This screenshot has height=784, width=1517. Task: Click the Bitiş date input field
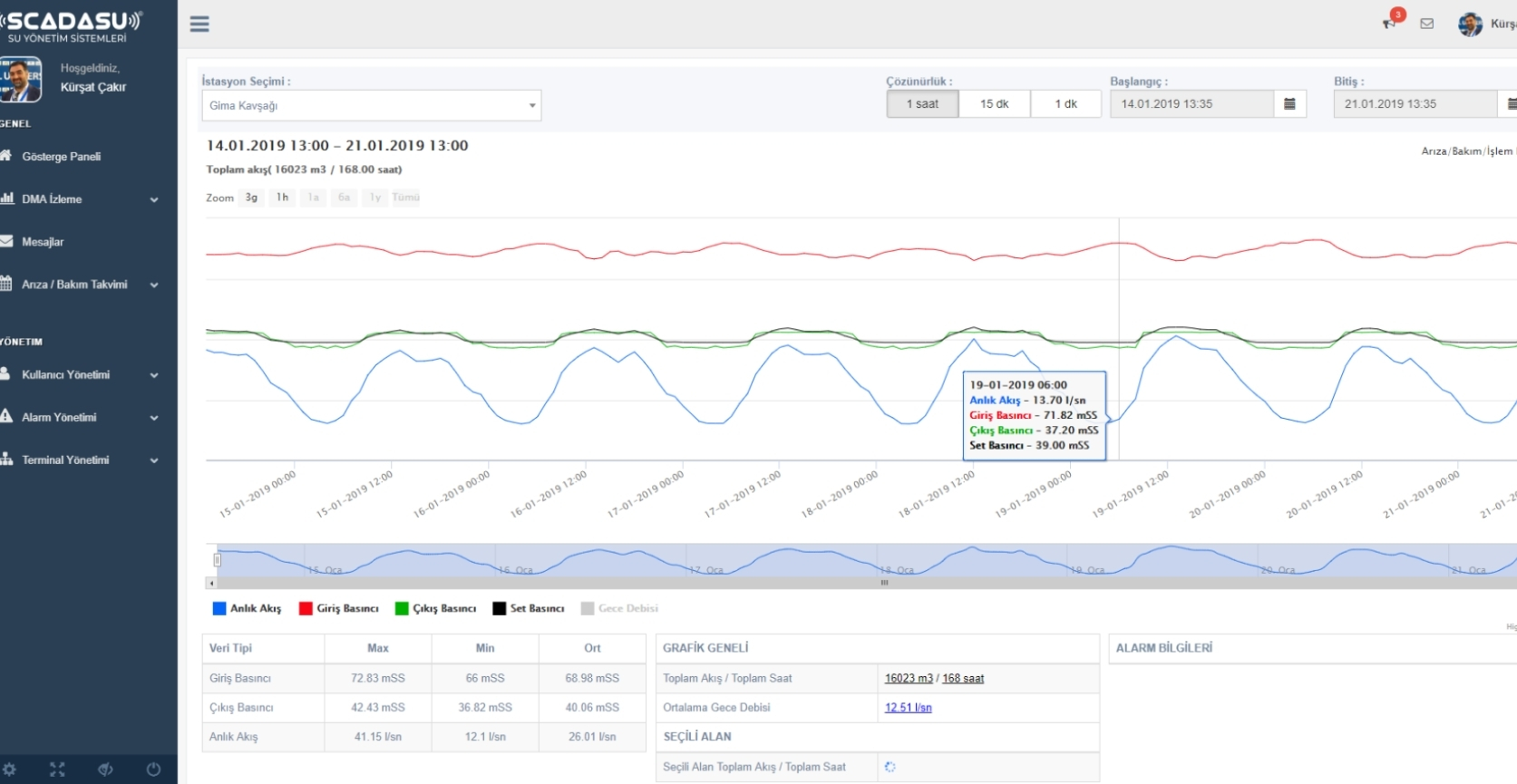point(1415,104)
